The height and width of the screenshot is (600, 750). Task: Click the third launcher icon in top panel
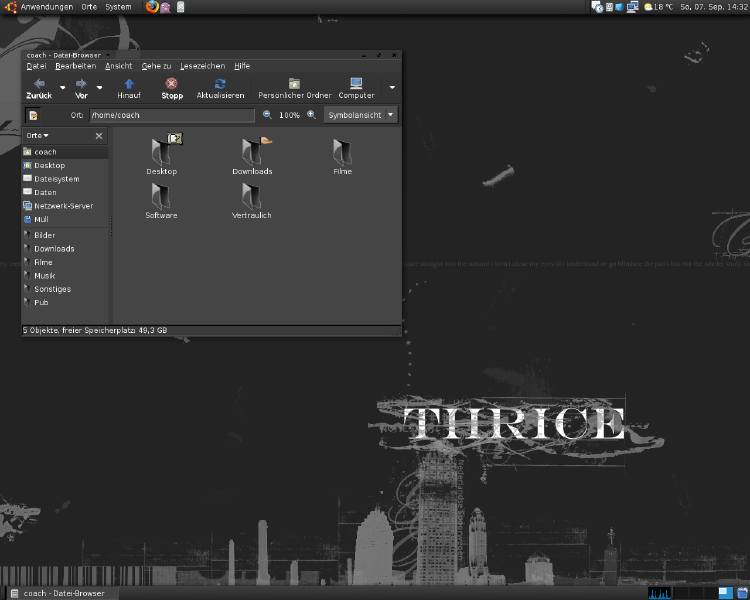[x=180, y=7]
